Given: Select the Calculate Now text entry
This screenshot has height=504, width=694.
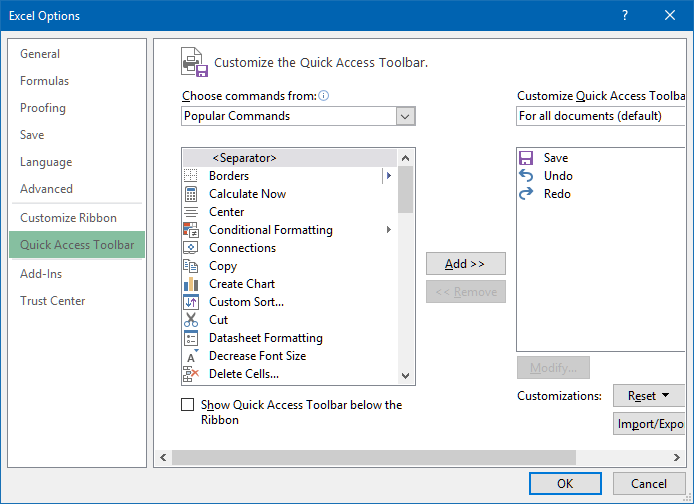Looking at the screenshot, I should point(247,194).
